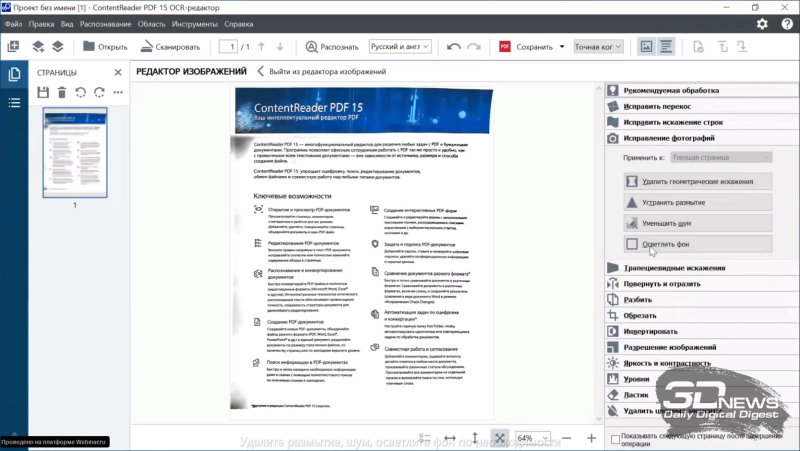Enable show next page after operation checkbox

click(613, 437)
